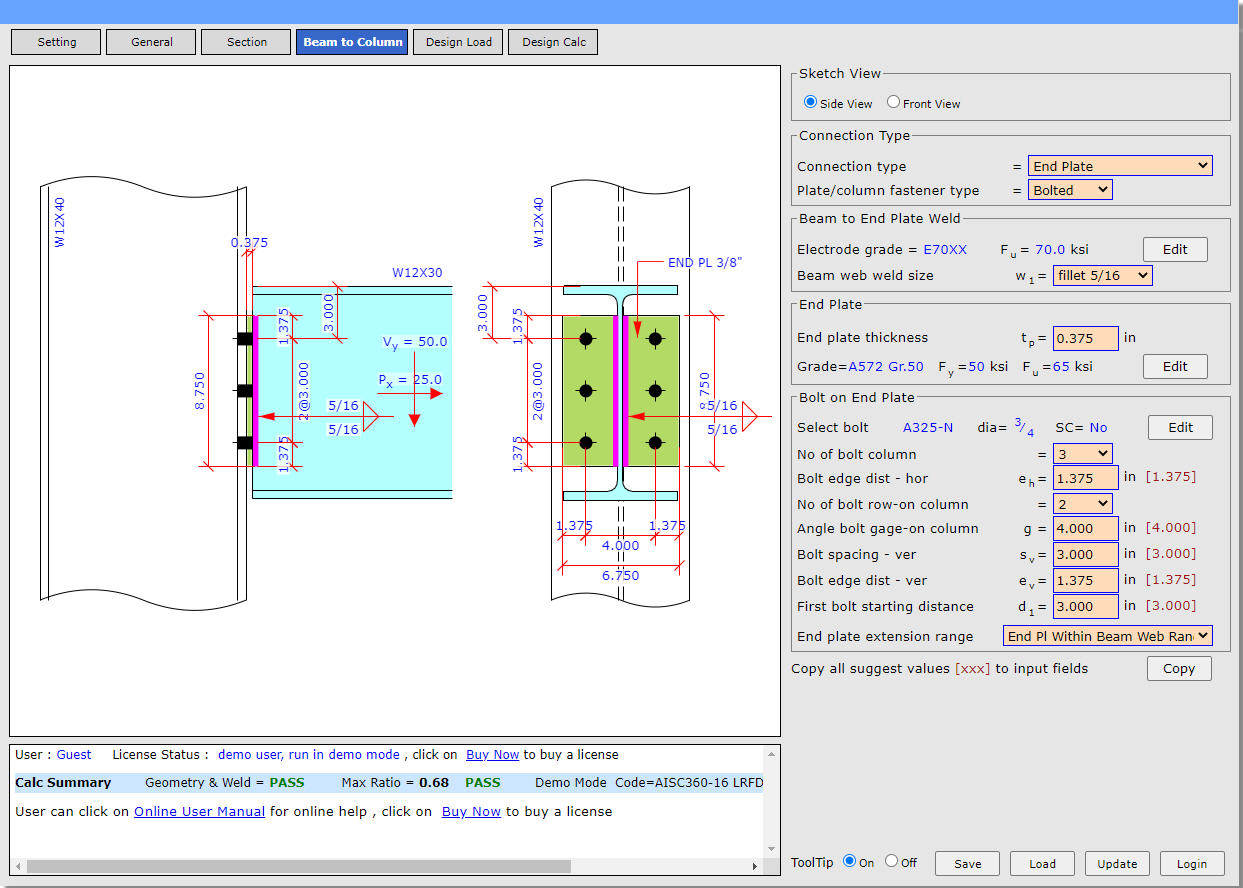Image resolution: width=1243 pixels, height=888 pixels.
Task: Switch to the Design Load tab
Action: 458,42
